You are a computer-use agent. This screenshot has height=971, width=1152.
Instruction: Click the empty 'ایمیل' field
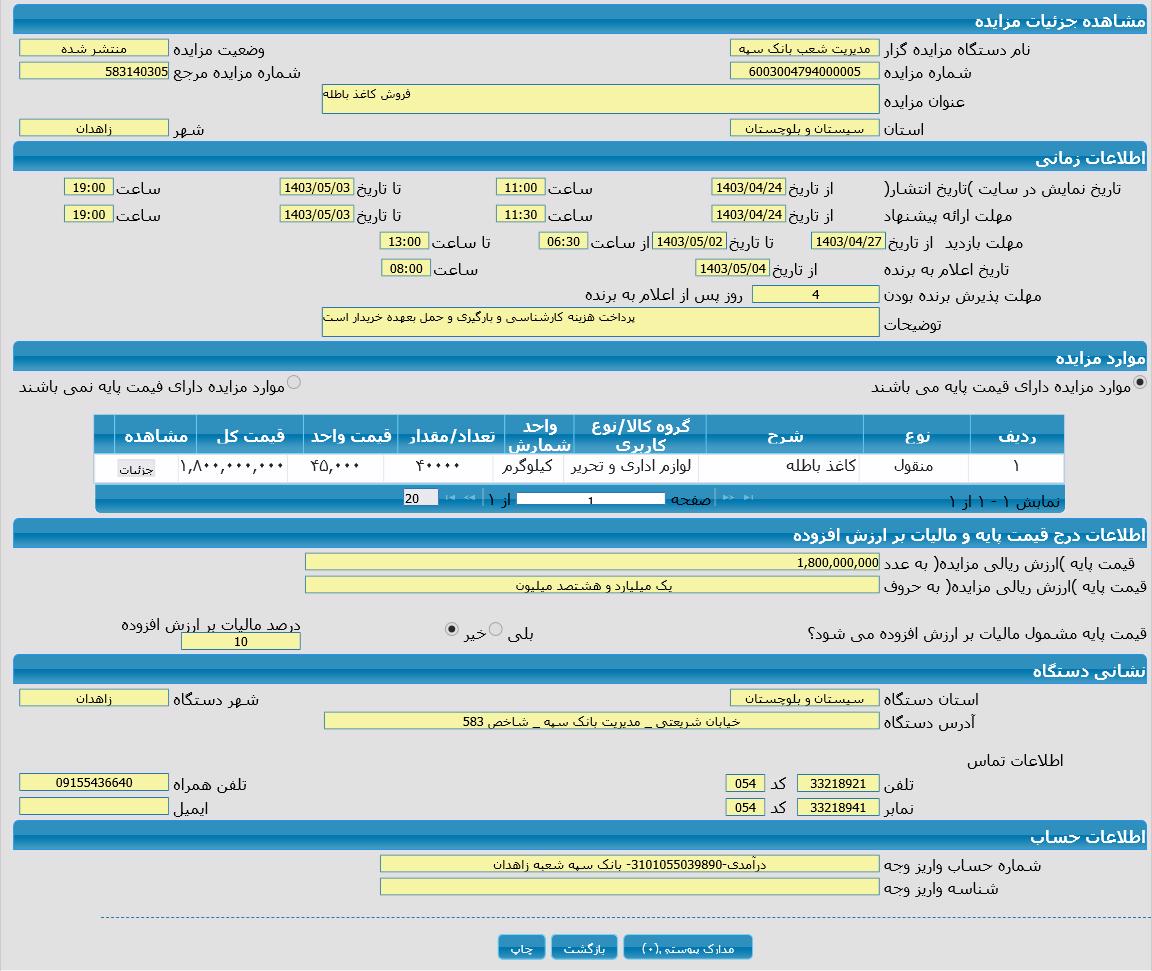[x=94, y=806]
